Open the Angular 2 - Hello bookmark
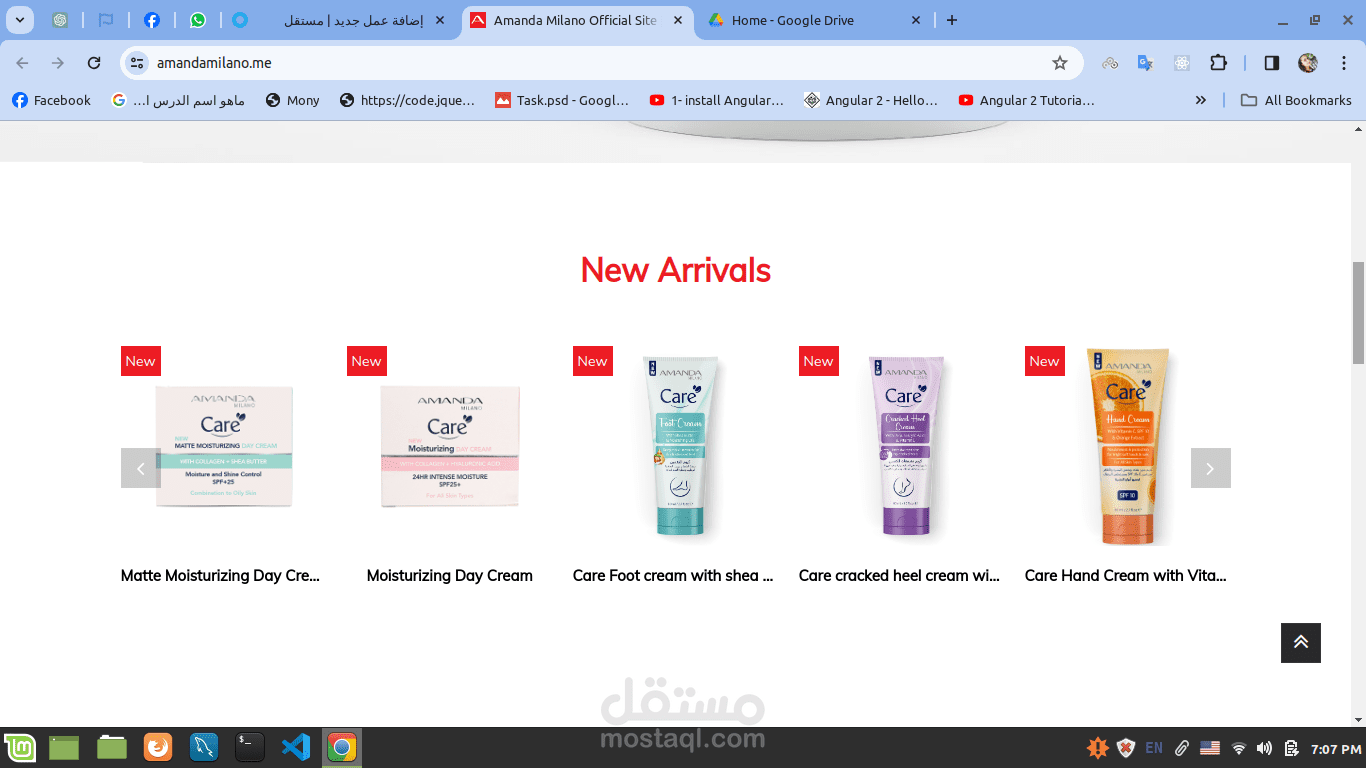The width and height of the screenshot is (1366, 768). [x=870, y=100]
